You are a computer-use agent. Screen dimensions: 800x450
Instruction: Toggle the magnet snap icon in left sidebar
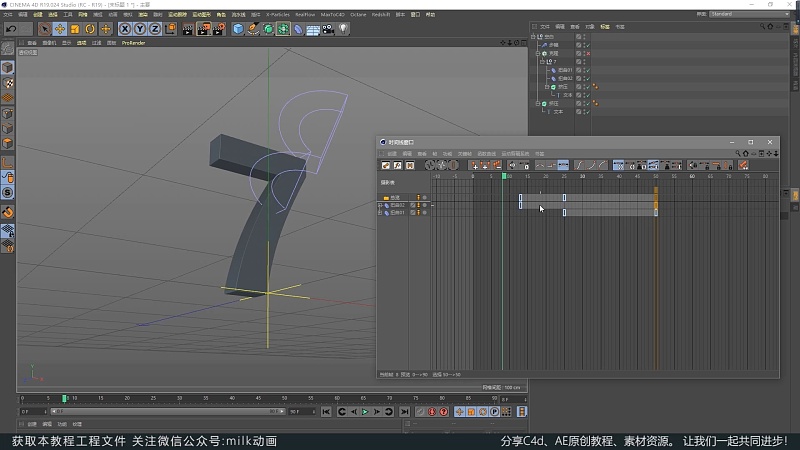click(8, 212)
